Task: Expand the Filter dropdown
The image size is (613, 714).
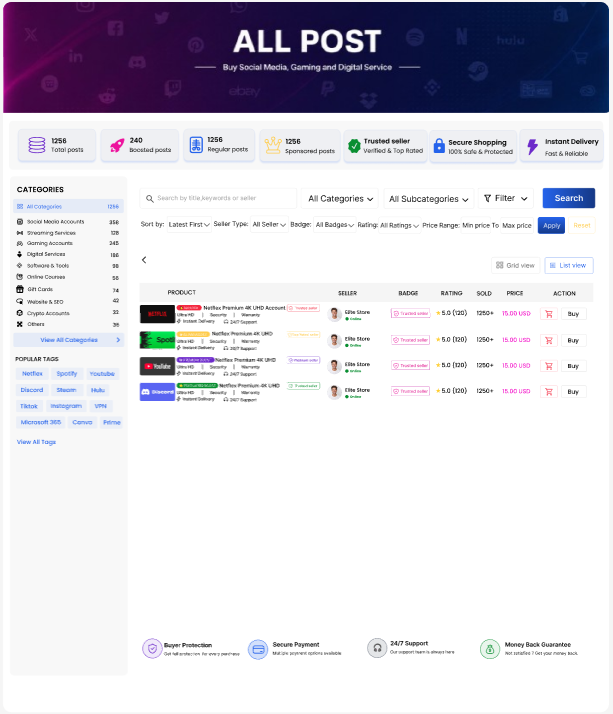Action: click(506, 198)
